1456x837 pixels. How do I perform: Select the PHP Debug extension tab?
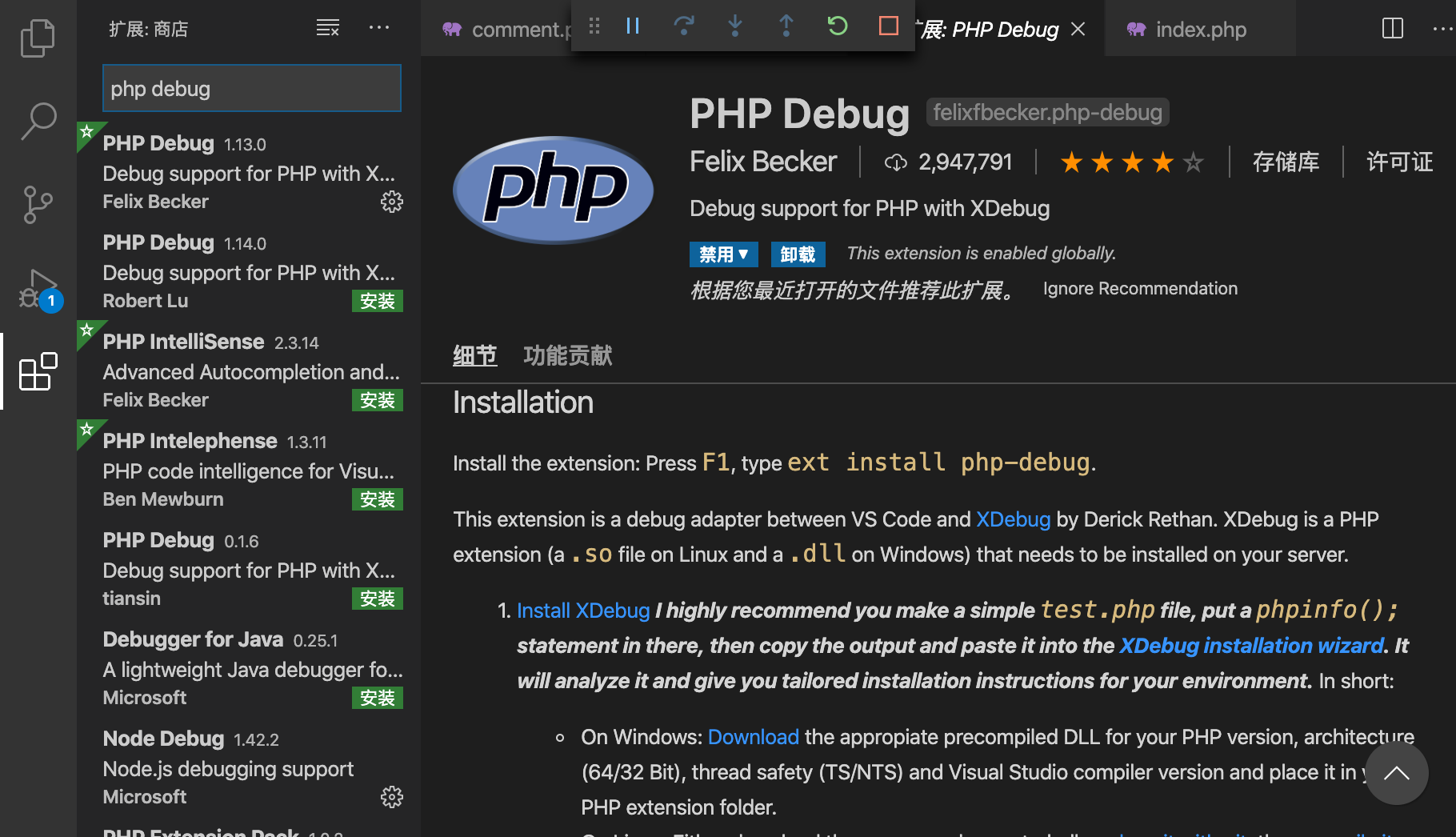(989, 29)
